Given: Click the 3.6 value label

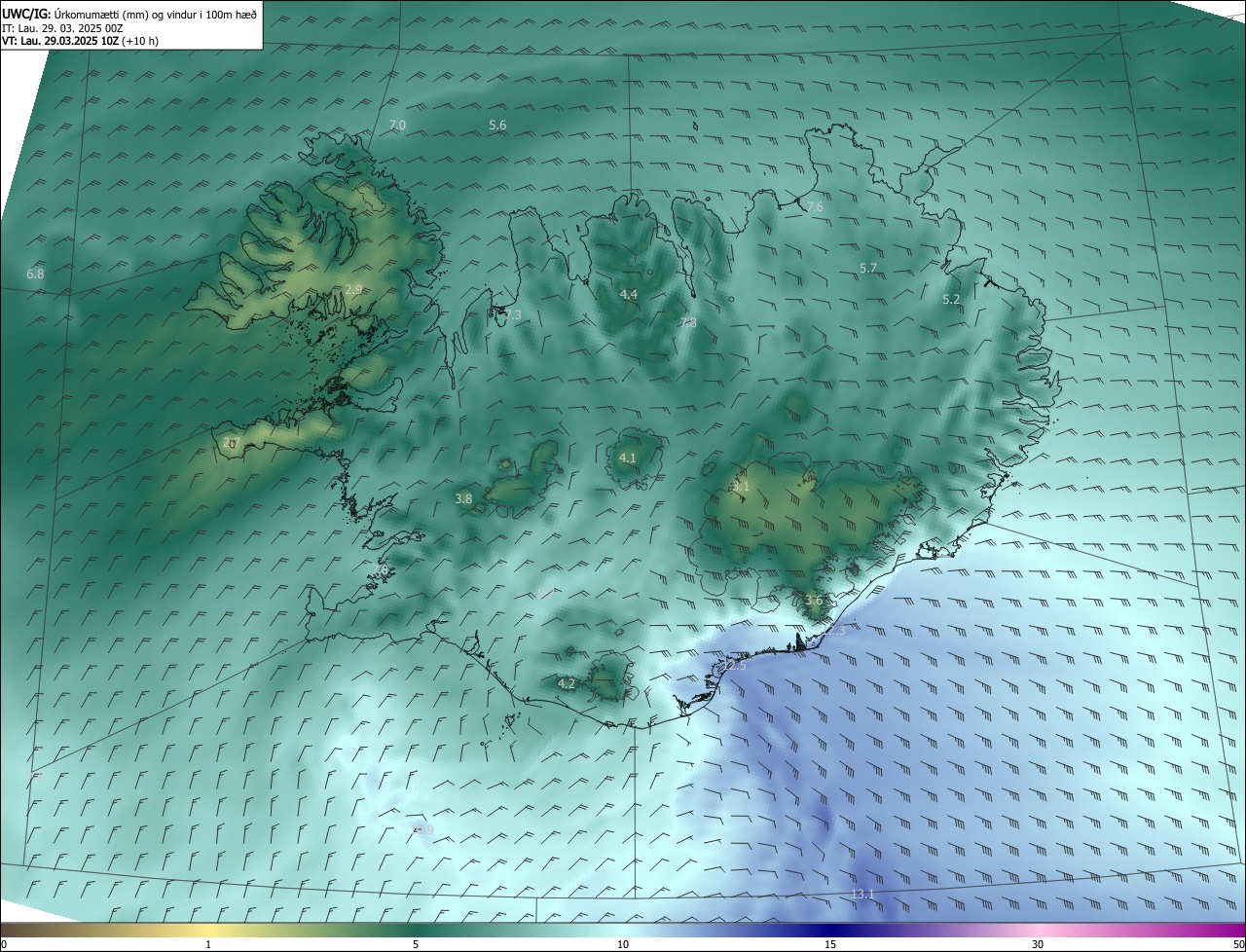Looking at the screenshot, I should (814, 601).
